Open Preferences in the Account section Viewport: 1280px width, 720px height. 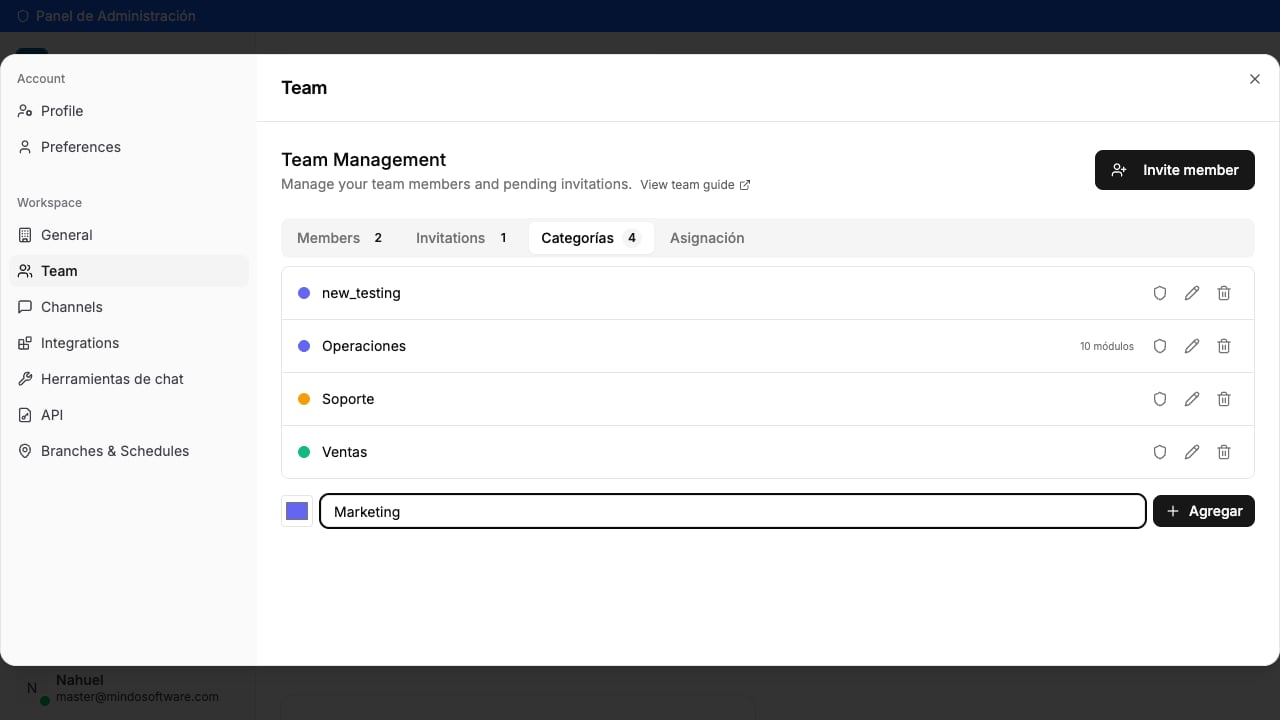pyautogui.click(x=129, y=147)
